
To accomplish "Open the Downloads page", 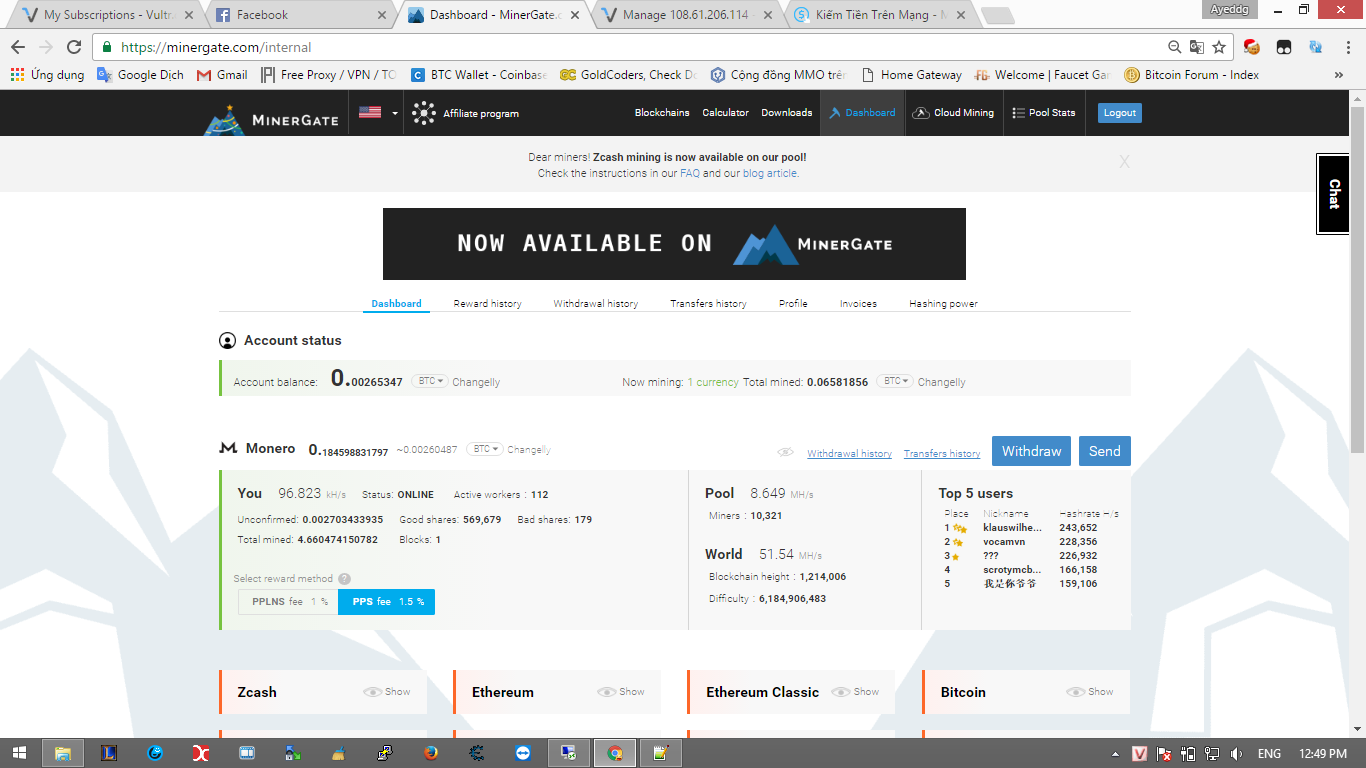I will [786, 113].
